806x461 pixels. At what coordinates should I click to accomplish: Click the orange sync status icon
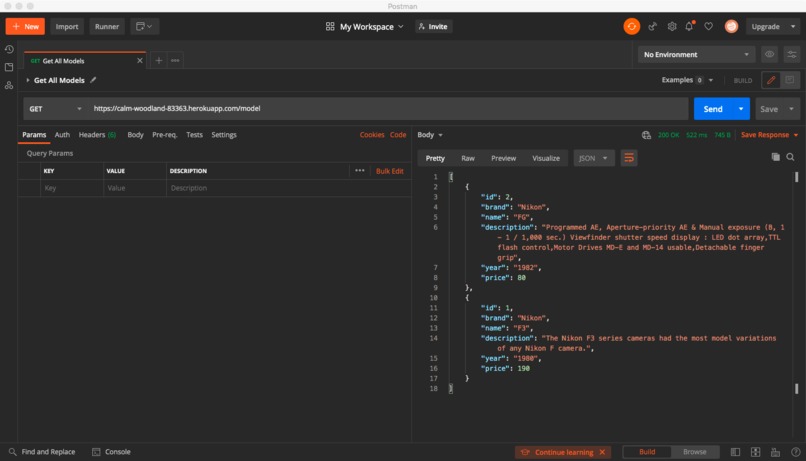point(631,26)
